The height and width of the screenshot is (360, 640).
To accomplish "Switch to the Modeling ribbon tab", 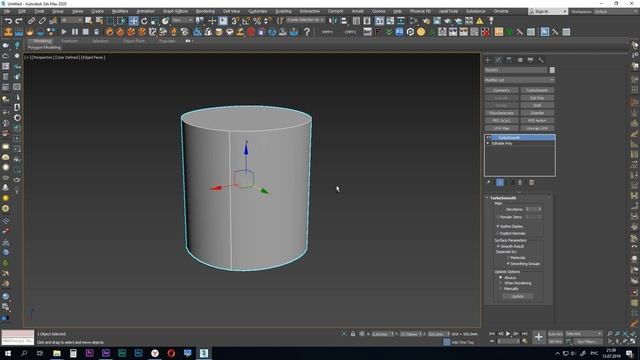I will (x=42, y=41).
